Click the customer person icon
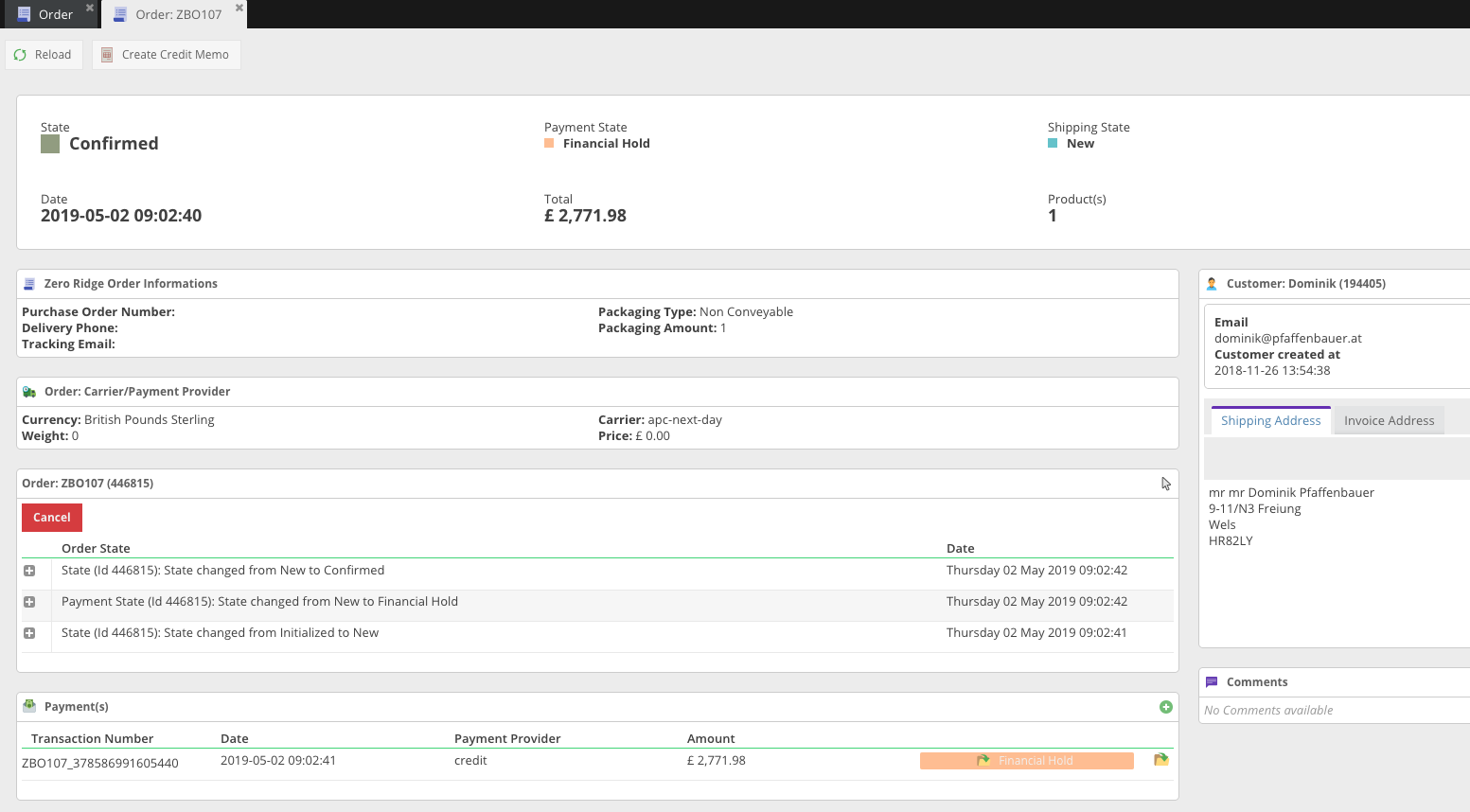 click(x=1212, y=284)
